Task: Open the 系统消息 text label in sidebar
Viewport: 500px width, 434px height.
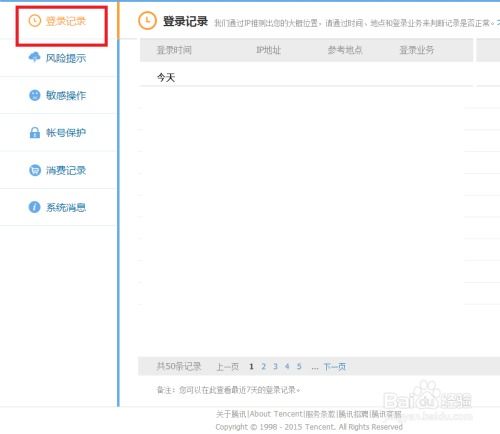Action: coord(66,207)
